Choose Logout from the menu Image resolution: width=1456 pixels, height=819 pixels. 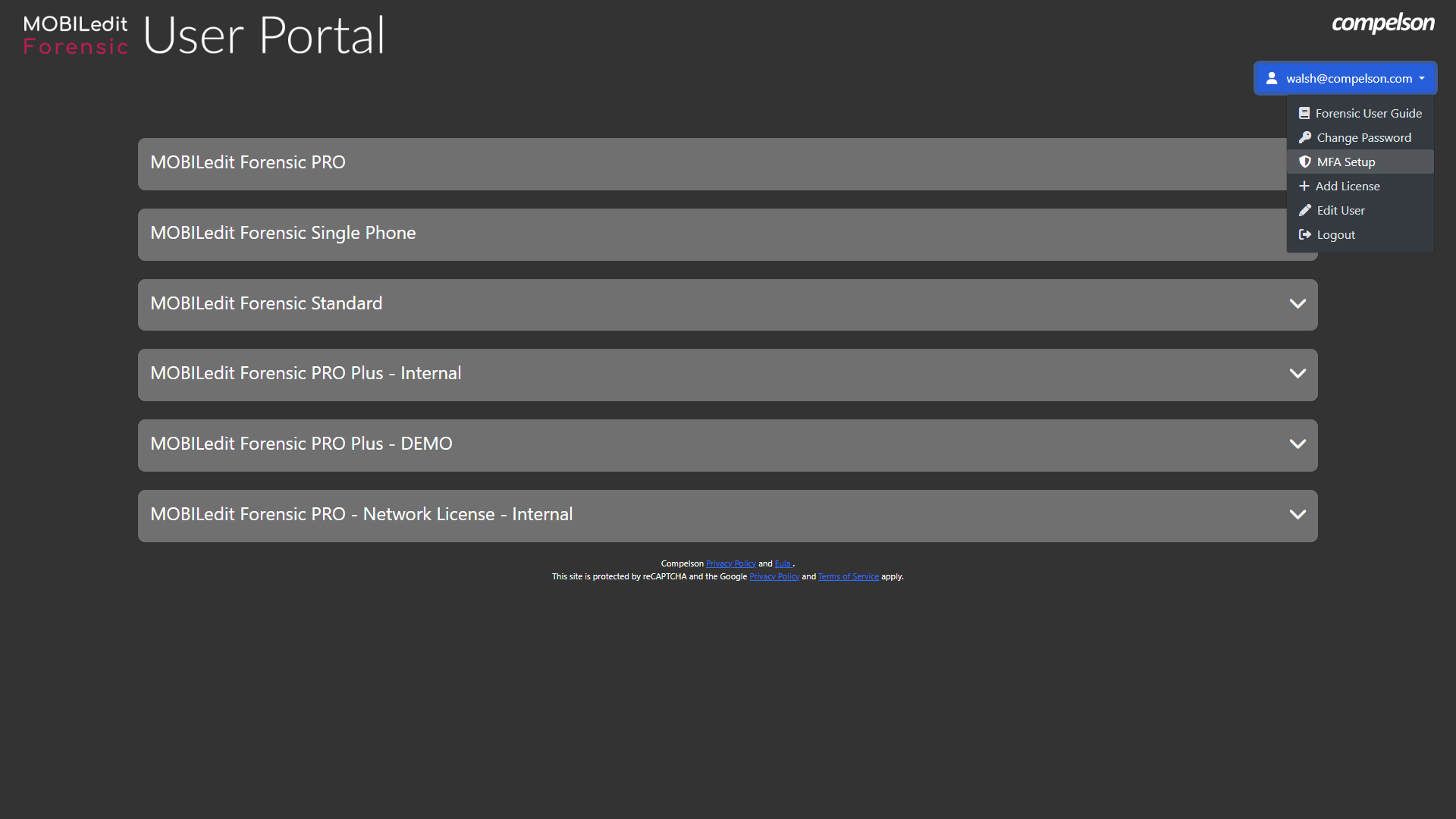click(x=1360, y=235)
